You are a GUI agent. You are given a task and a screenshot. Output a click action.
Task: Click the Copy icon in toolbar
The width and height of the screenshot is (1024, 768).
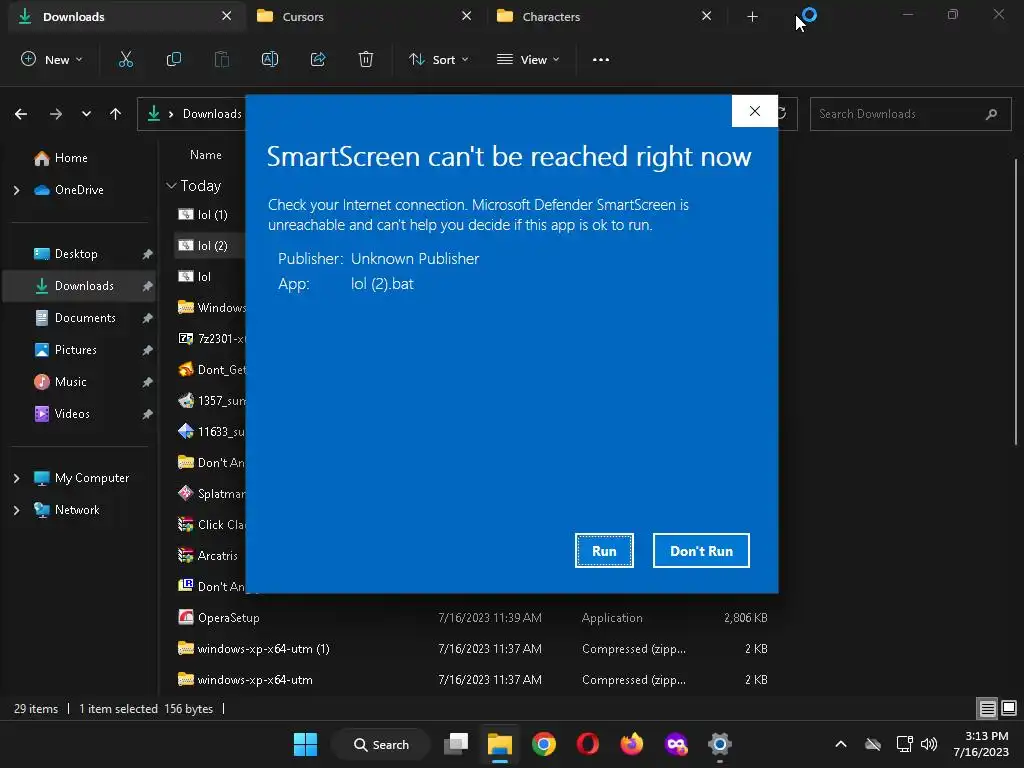174,59
